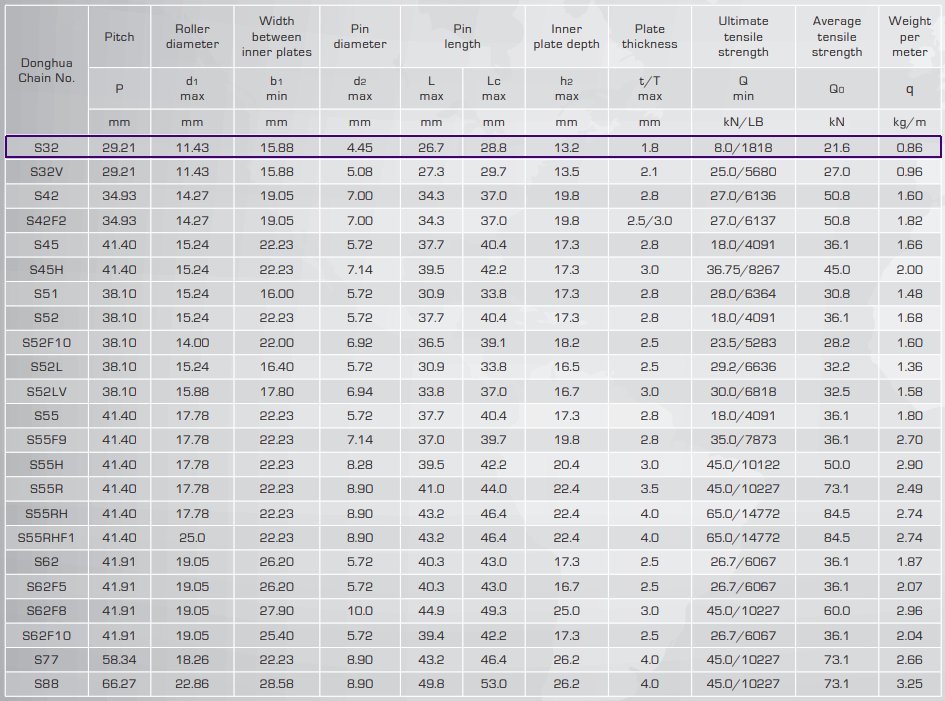
Task: Select the S55RHF1 chain number cell
Action: [46, 538]
